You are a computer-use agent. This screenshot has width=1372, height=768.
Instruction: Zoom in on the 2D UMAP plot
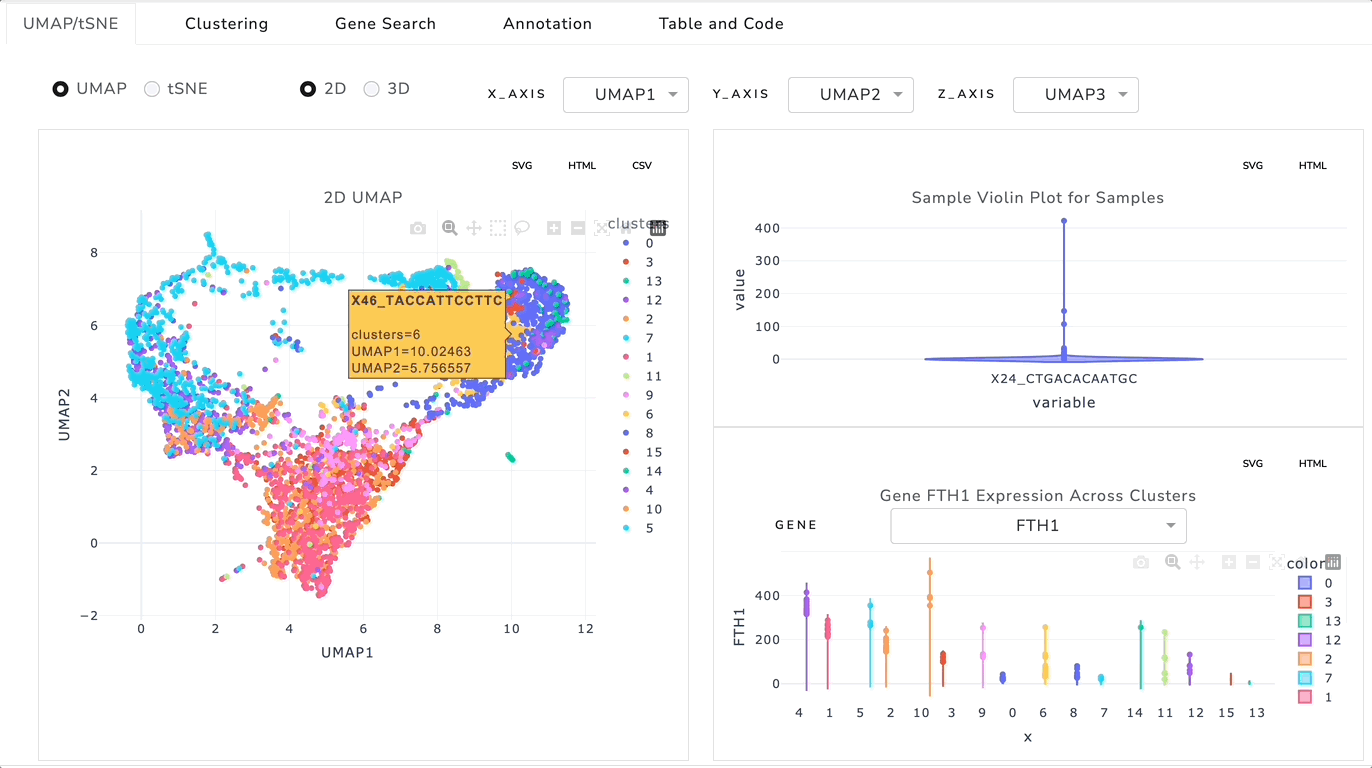click(554, 228)
